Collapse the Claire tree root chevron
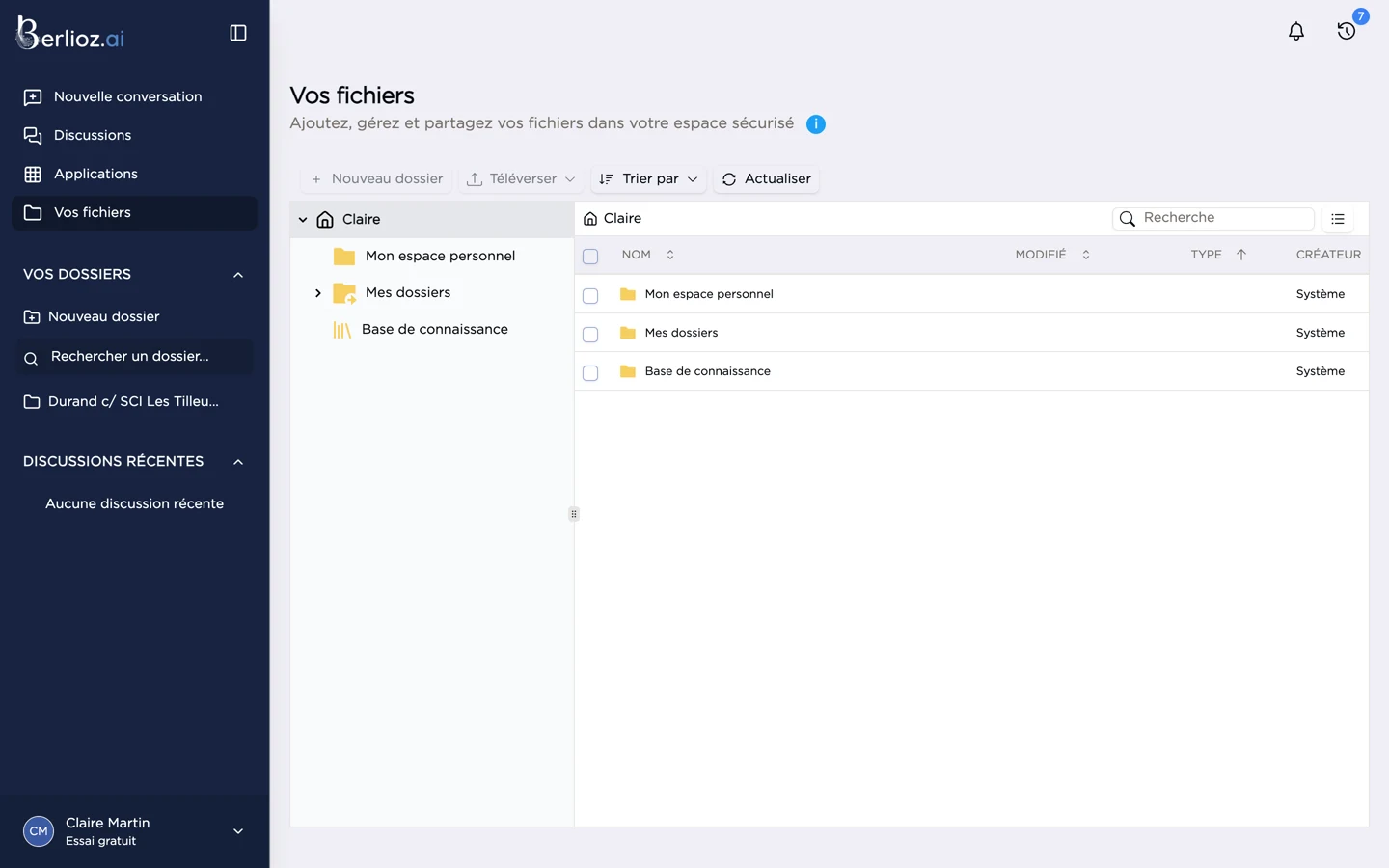This screenshot has height=868, width=1389. tap(303, 220)
